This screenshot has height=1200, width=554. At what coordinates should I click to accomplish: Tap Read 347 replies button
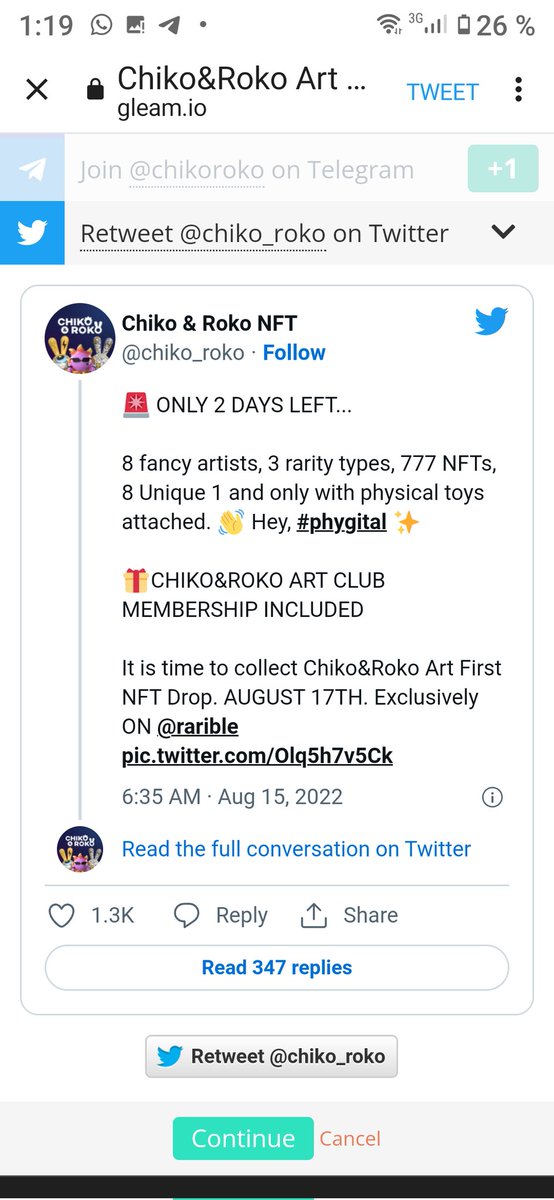pos(277,967)
